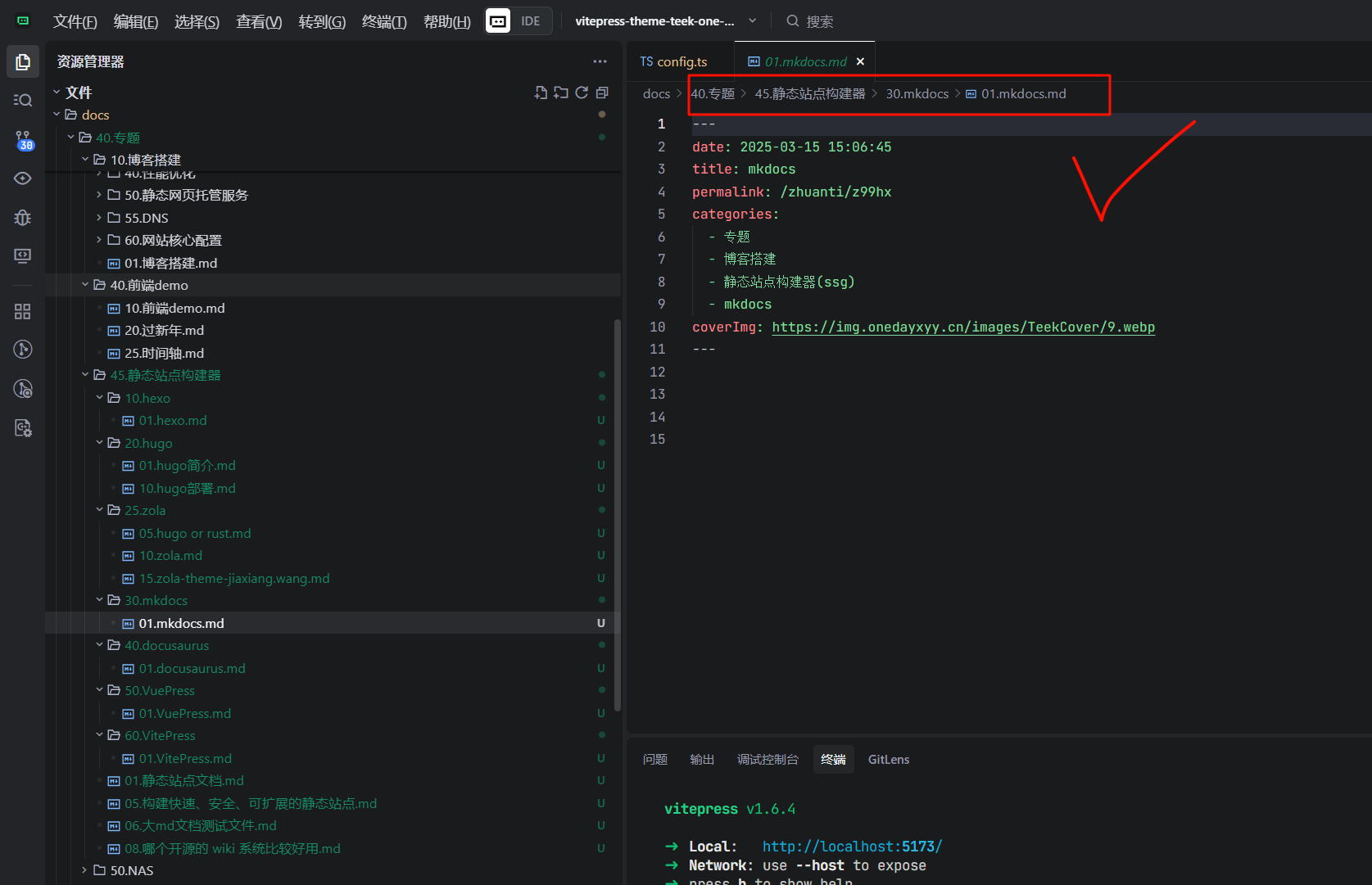Image resolution: width=1372 pixels, height=885 pixels.
Task: Open the circular git graph icon
Action: (x=23, y=350)
